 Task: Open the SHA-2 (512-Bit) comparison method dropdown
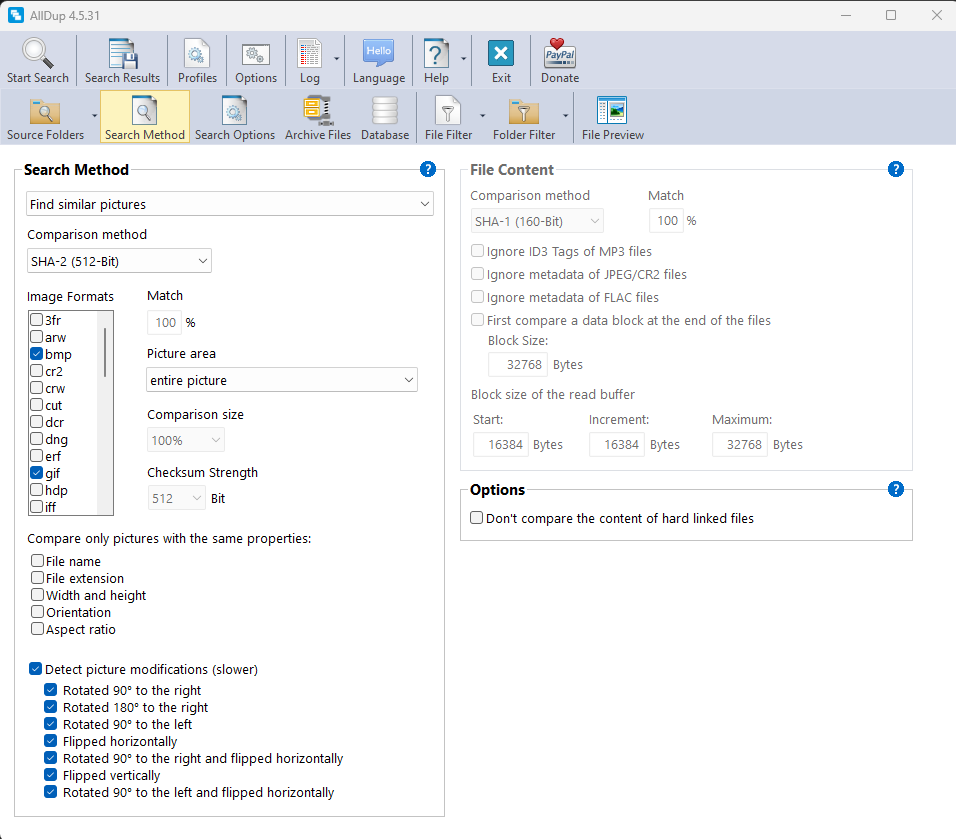click(x=119, y=261)
